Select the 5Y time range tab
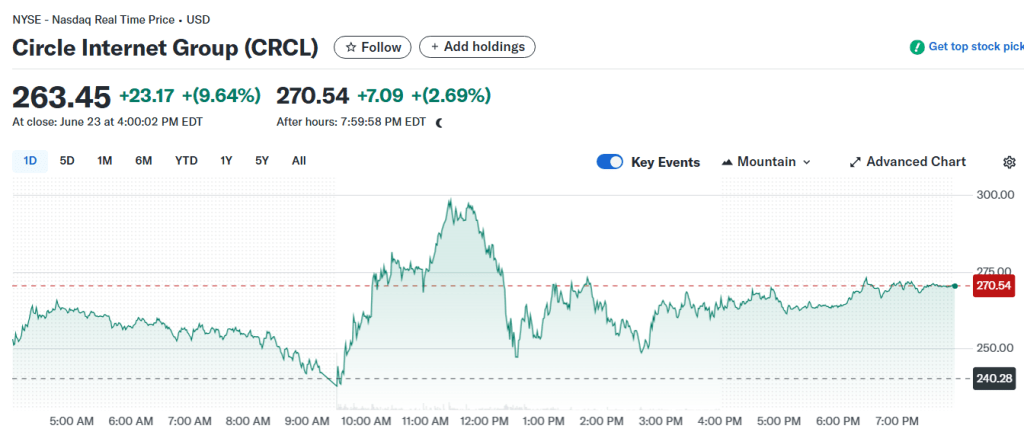Image resolution: width=1024 pixels, height=432 pixels. tap(262, 161)
